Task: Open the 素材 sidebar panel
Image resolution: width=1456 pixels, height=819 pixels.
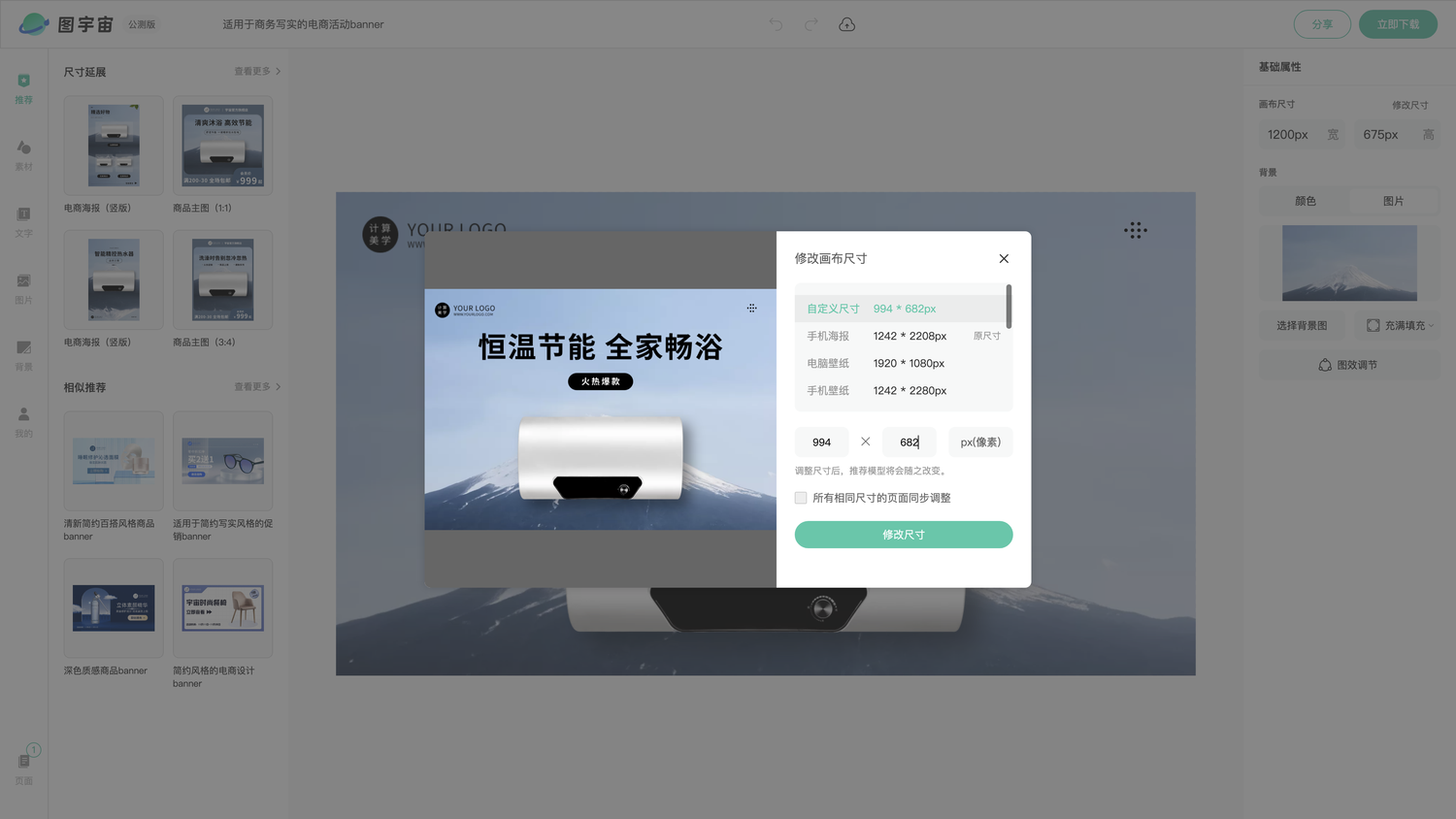Action: pyautogui.click(x=23, y=154)
